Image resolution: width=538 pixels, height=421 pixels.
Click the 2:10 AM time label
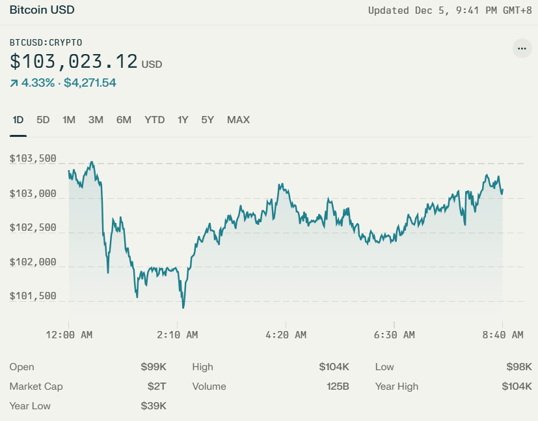pyautogui.click(x=177, y=335)
